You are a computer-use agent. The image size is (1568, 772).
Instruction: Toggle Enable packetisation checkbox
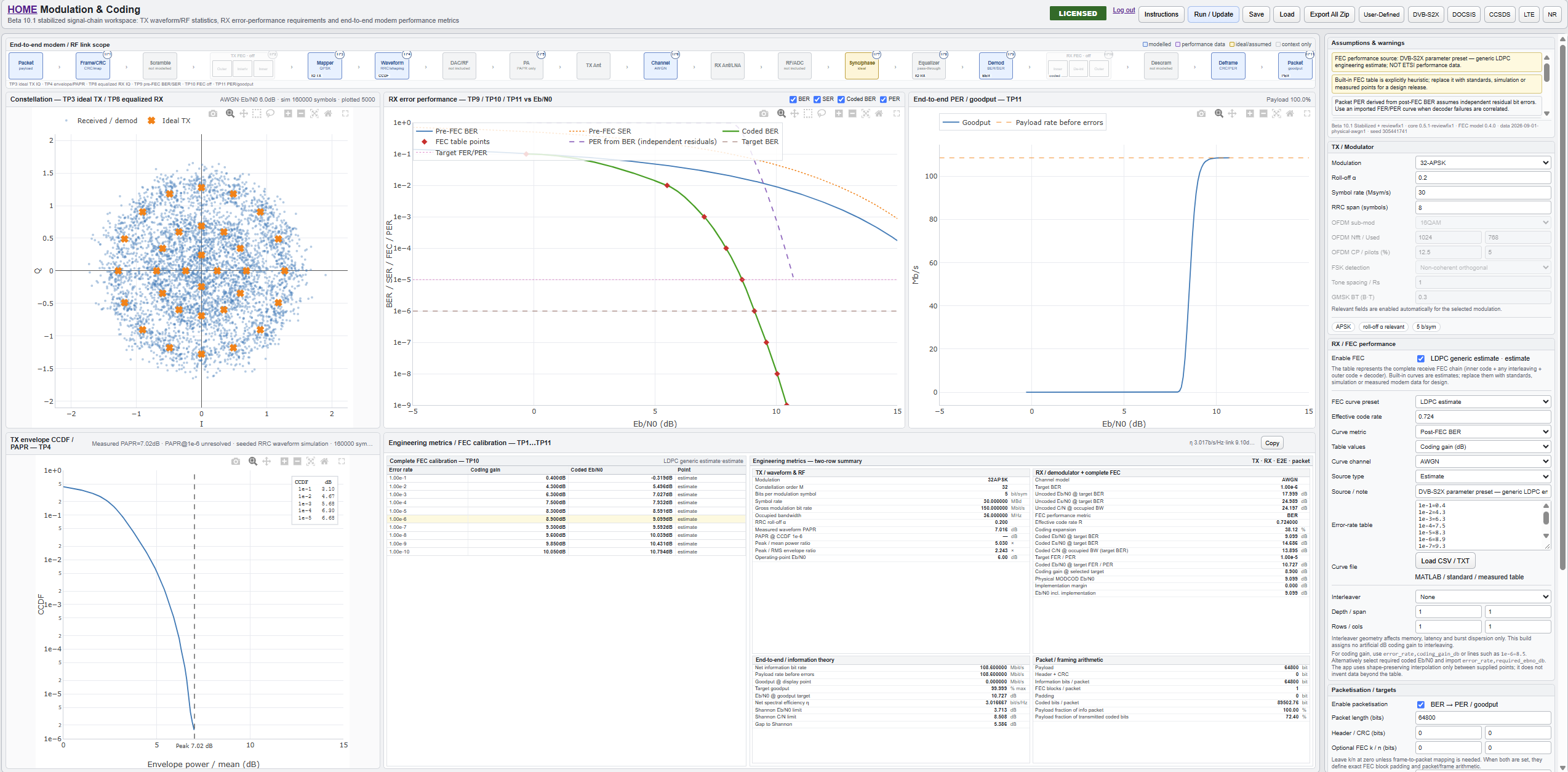[1421, 704]
